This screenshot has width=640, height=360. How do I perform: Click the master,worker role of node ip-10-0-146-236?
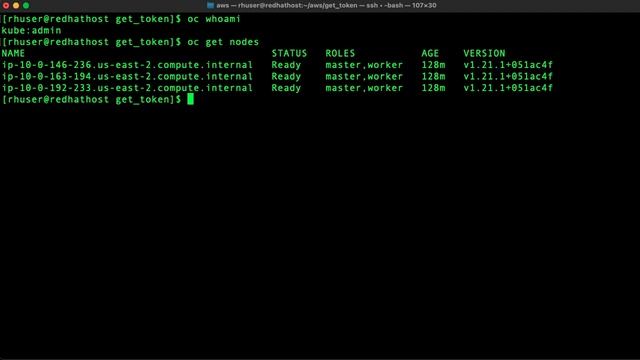[x=364, y=65]
